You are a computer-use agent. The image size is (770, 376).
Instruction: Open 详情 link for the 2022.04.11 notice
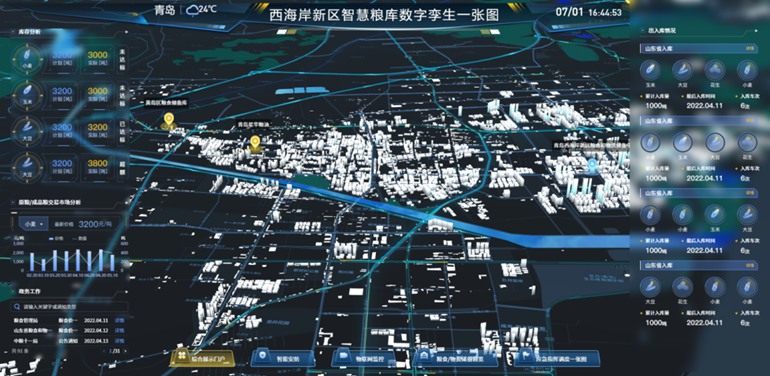pos(119,320)
